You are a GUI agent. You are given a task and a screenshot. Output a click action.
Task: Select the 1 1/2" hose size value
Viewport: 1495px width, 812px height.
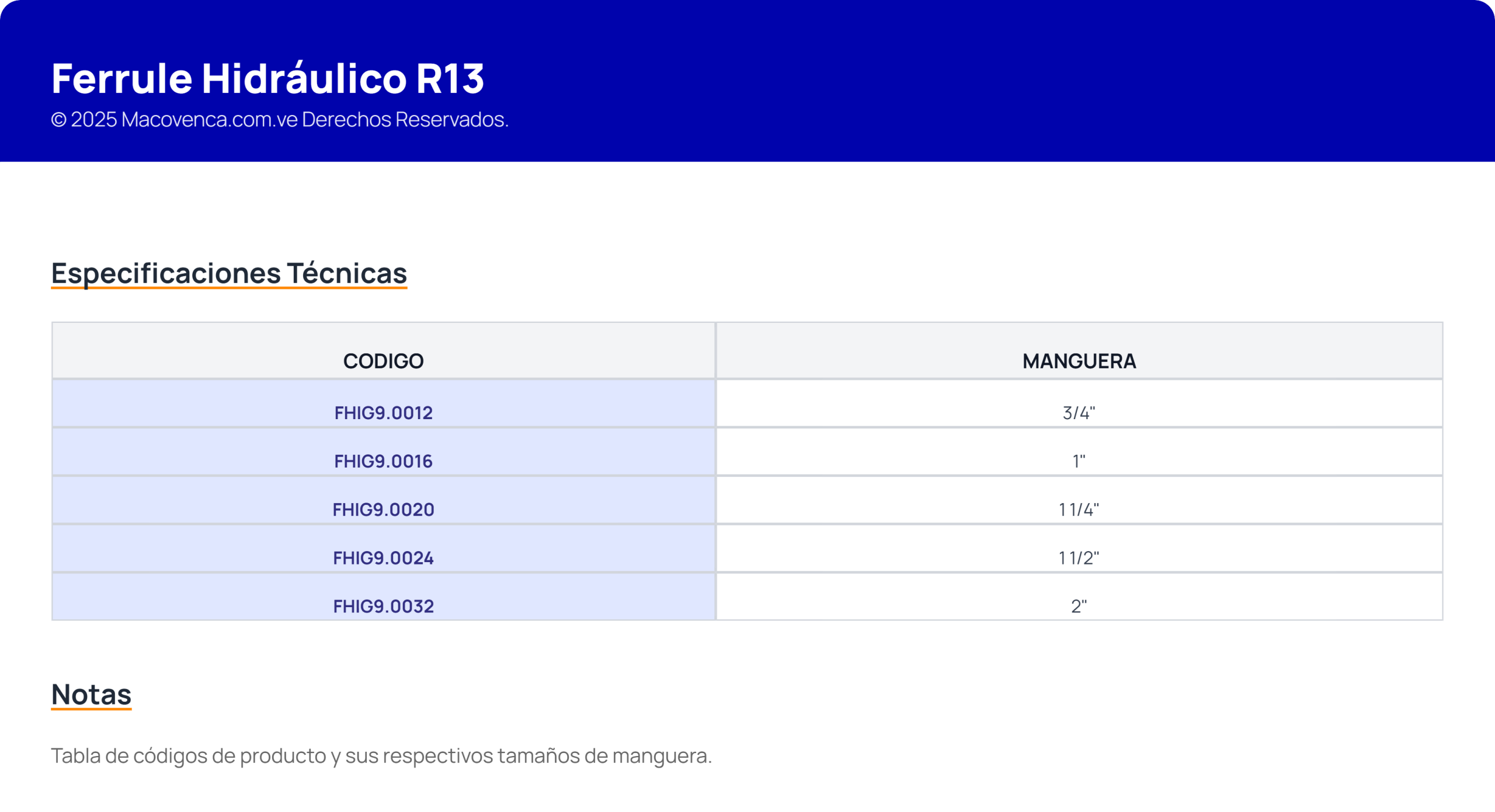point(1079,558)
